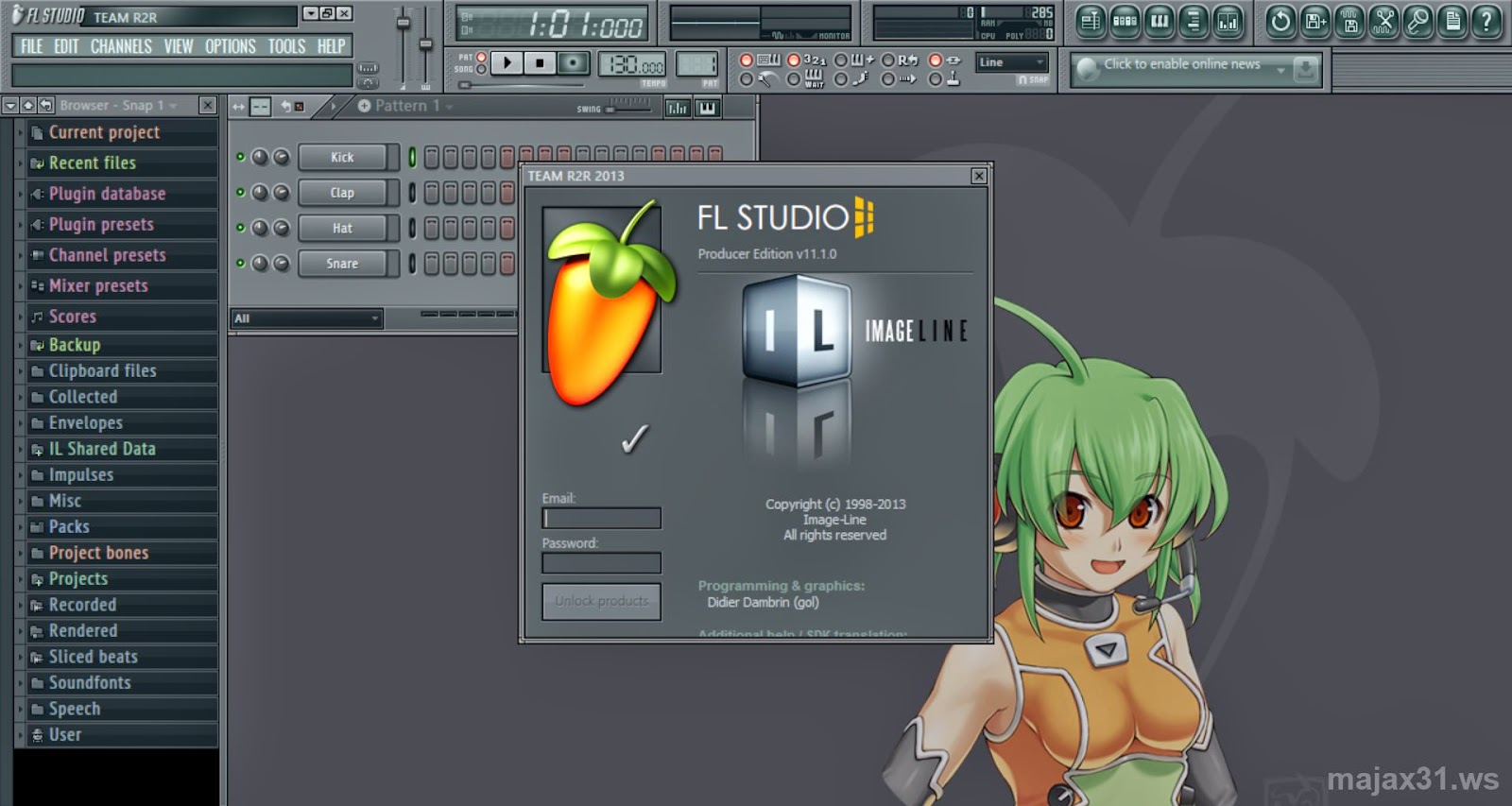Open the Piano Roll window icon

coord(1160,21)
